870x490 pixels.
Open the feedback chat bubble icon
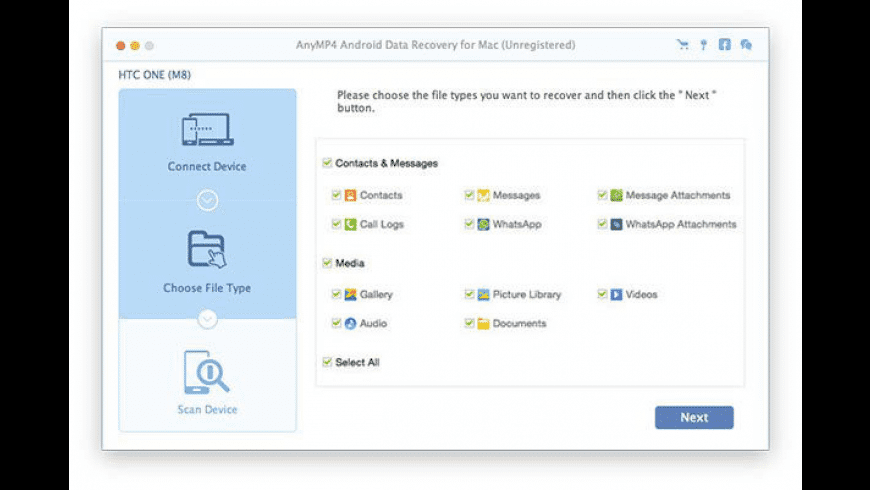746,45
